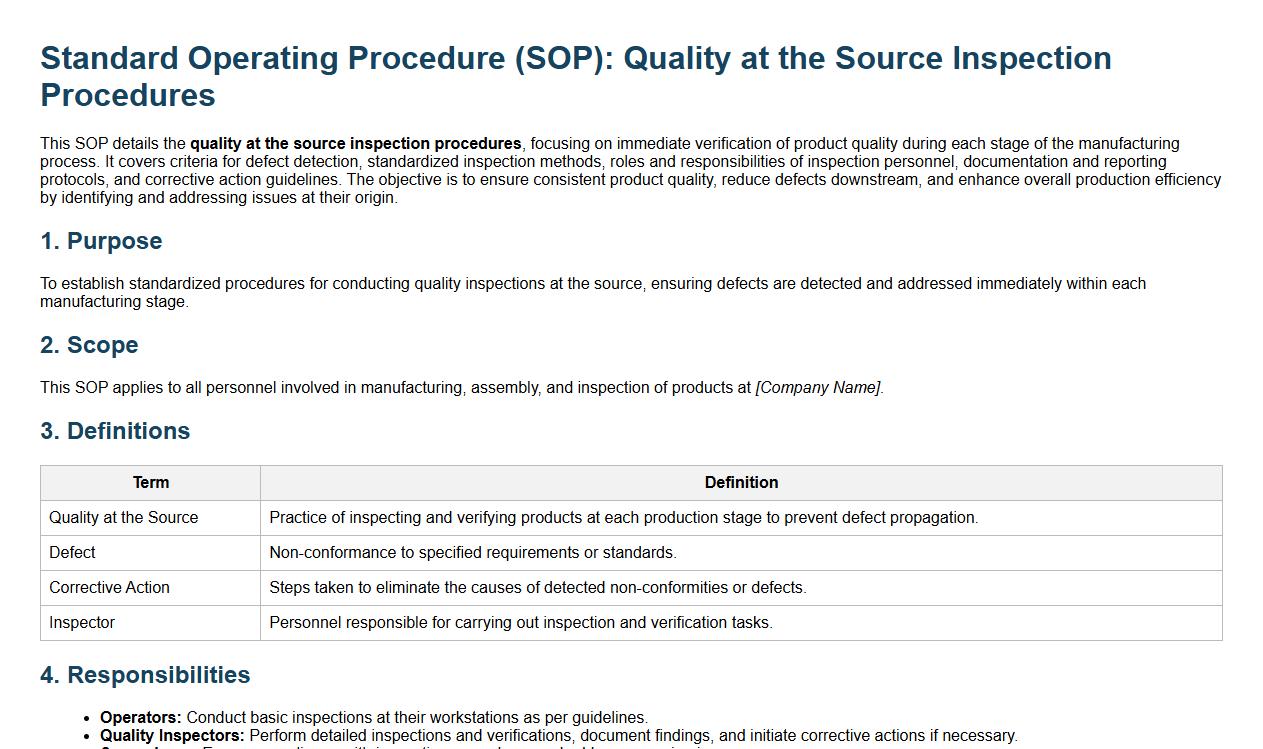Click the "4. Responsibilities" section heading

click(145, 675)
